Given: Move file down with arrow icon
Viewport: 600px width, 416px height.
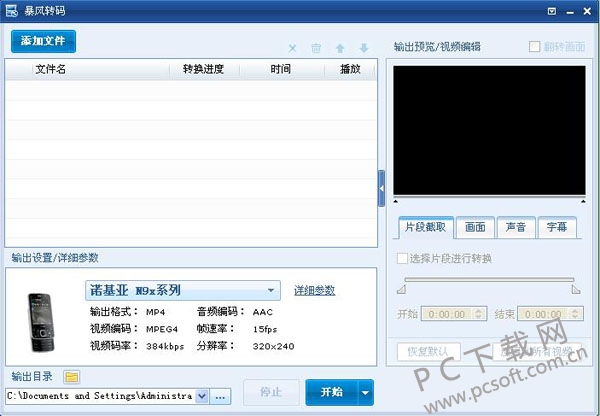Looking at the screenshot, I should (x=364, y=48).
